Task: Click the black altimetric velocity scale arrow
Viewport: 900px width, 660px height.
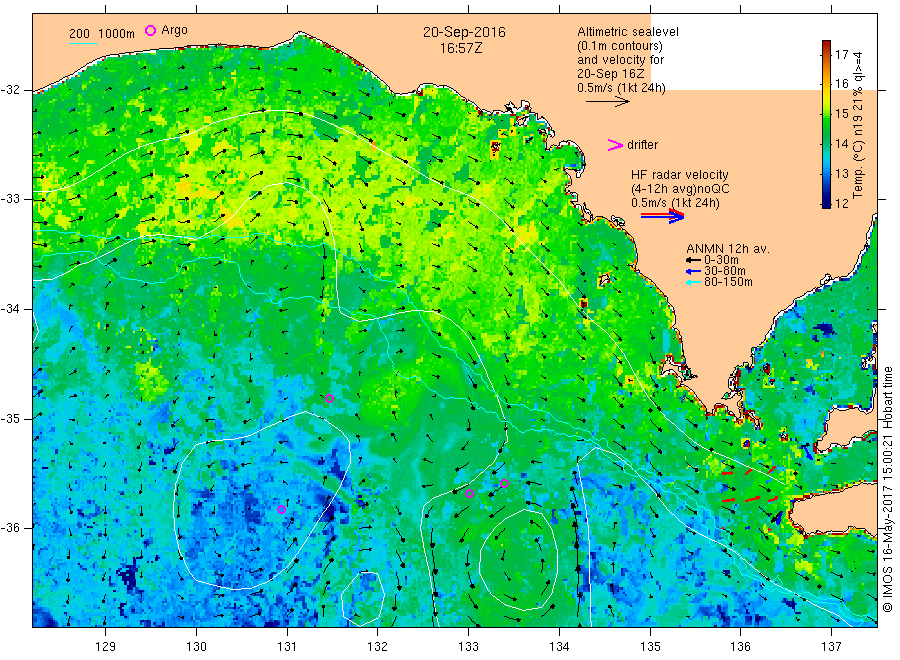Action: 607,102
